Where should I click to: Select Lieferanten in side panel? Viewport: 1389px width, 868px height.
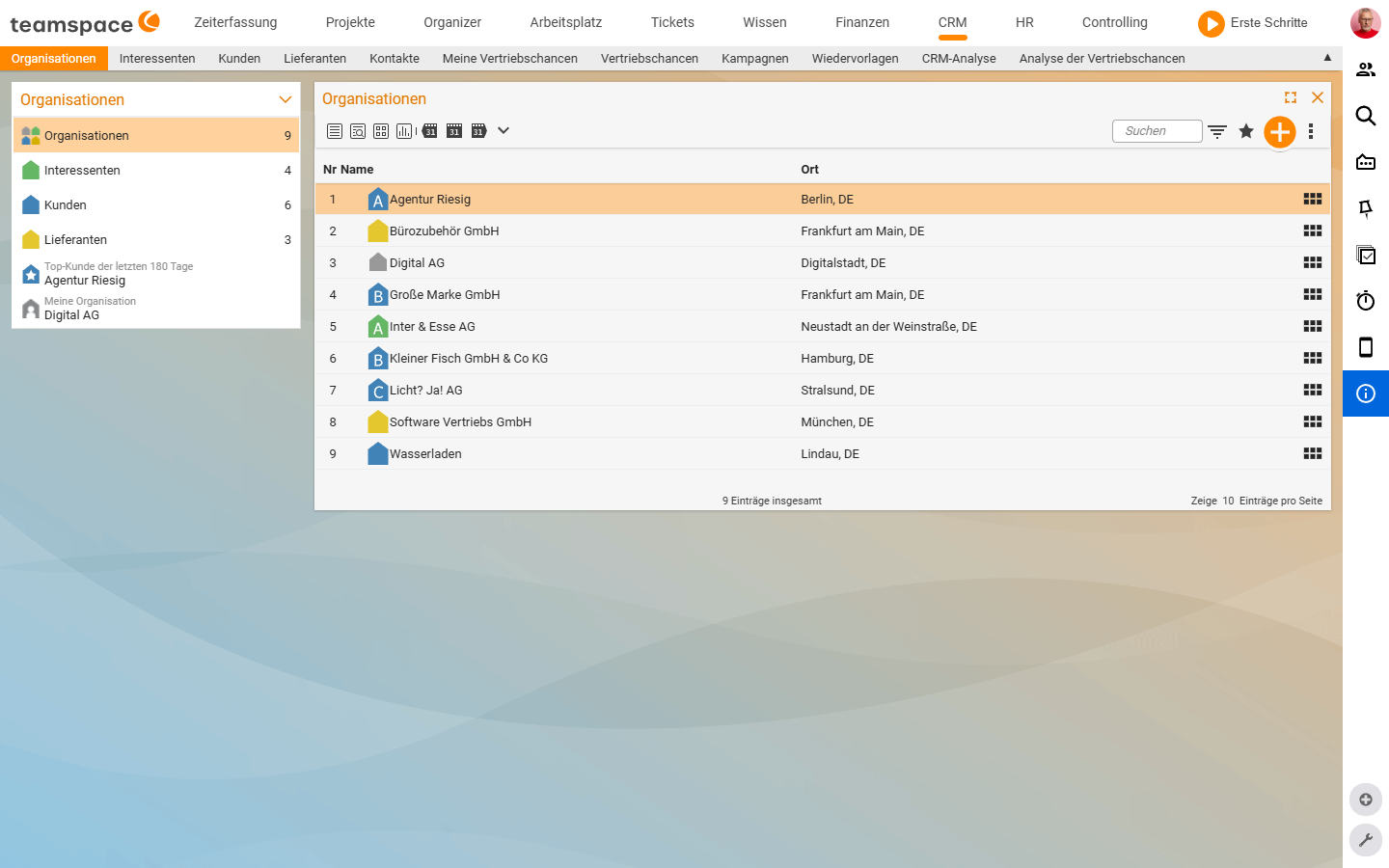(156, 239)
